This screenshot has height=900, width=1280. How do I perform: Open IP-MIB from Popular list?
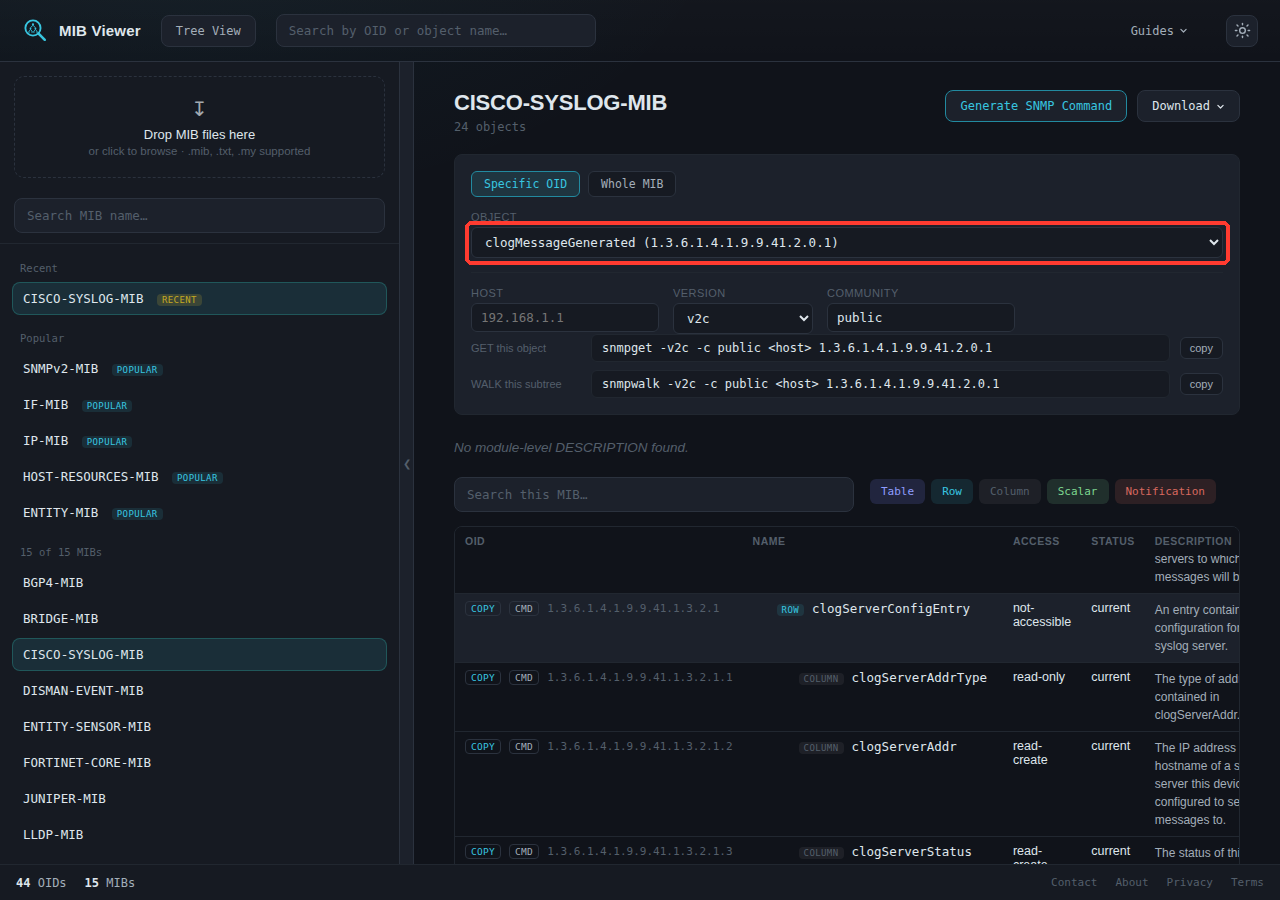pyautogui.click(x=199, y=441)
